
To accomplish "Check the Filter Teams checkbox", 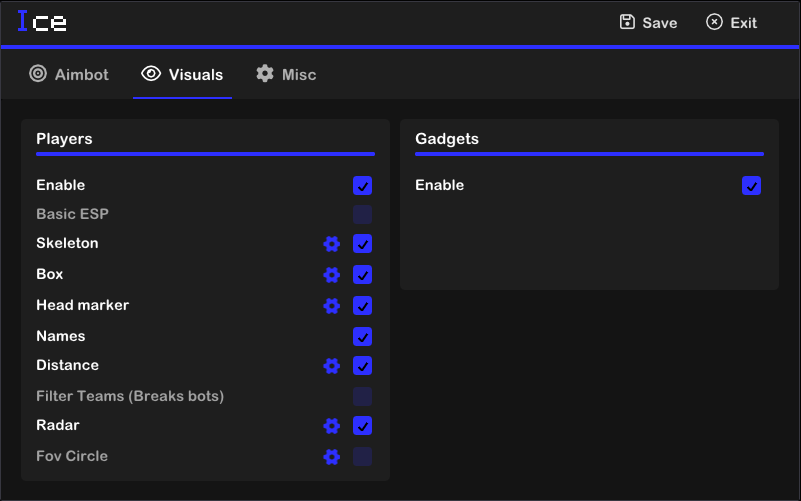I will (363, 397).
